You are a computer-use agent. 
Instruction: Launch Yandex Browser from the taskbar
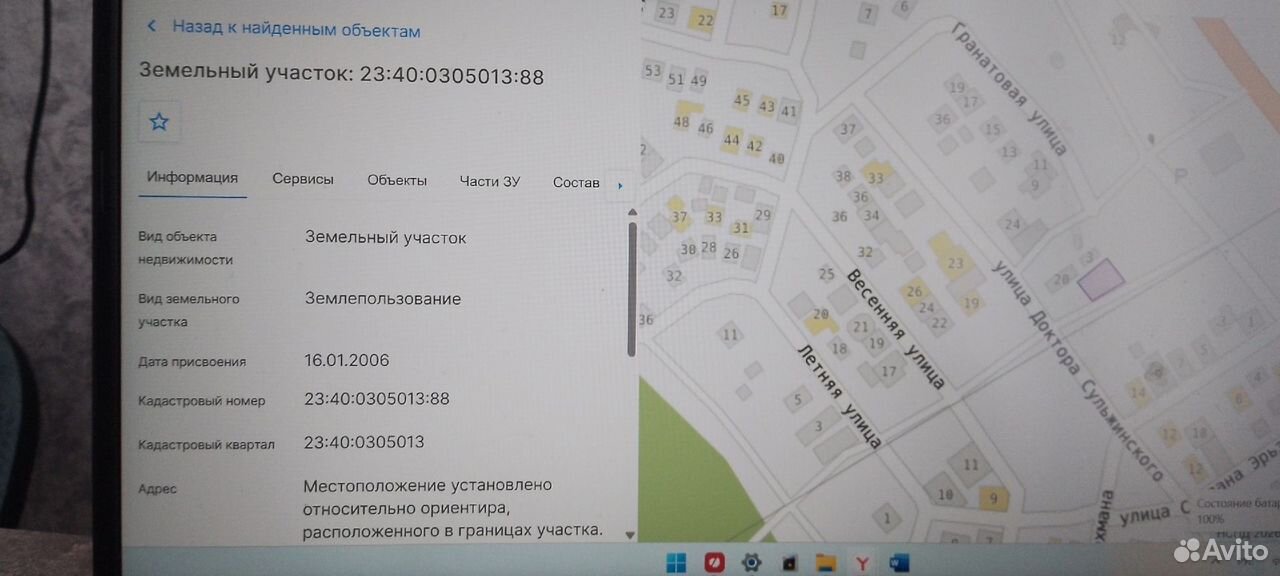pos(861,562)
